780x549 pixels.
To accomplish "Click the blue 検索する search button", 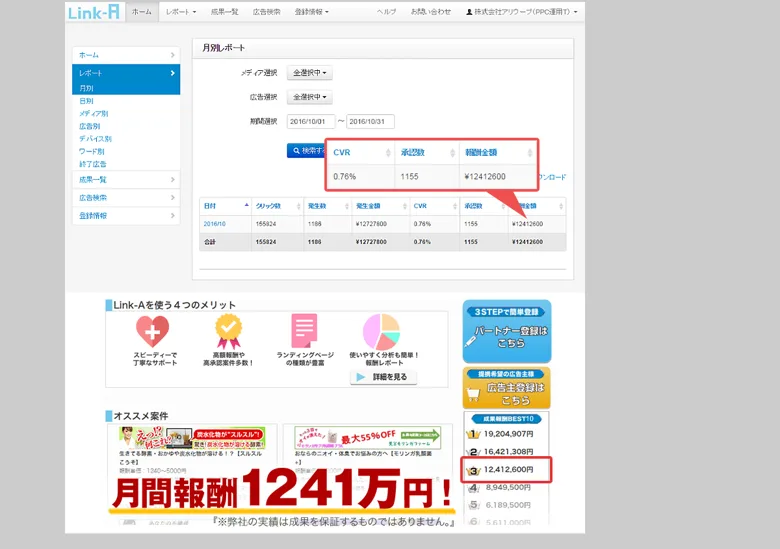I will 306,151.
